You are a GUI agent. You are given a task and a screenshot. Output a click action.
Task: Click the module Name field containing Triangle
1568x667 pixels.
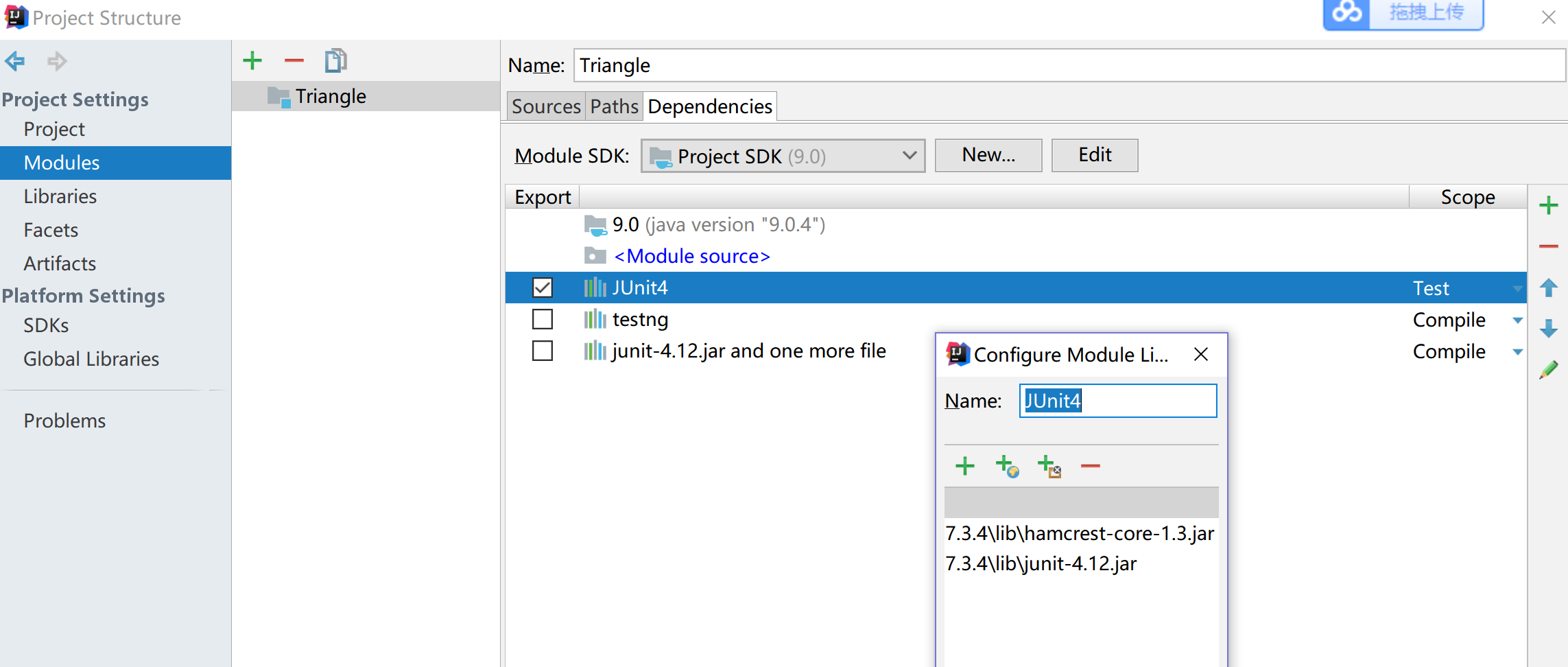[1069, 65]
